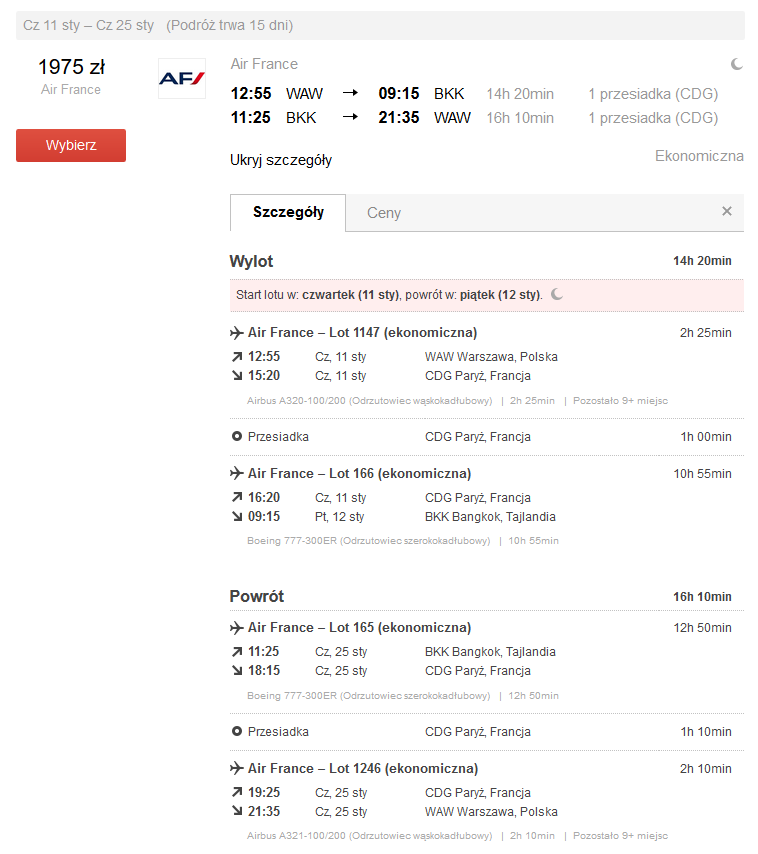
Task: Click the red Wybierz button
Action: click(71, 145)
